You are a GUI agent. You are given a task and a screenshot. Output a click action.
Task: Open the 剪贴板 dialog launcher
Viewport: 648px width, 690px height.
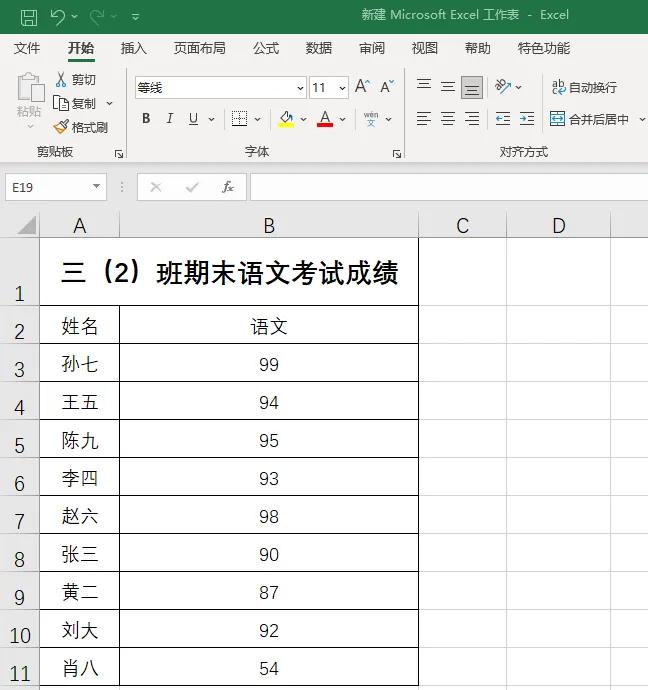119,154
